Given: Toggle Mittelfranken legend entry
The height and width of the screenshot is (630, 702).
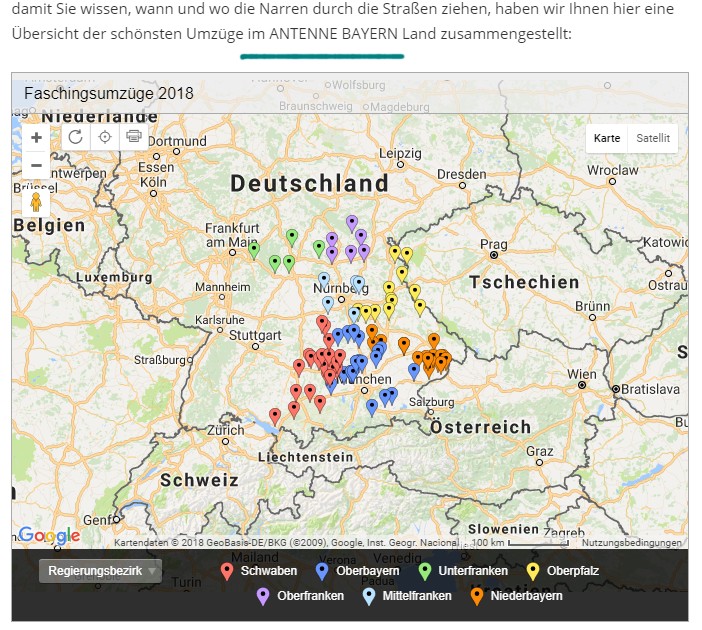Looking at the screenshot, I should click(x=407, y=596).
